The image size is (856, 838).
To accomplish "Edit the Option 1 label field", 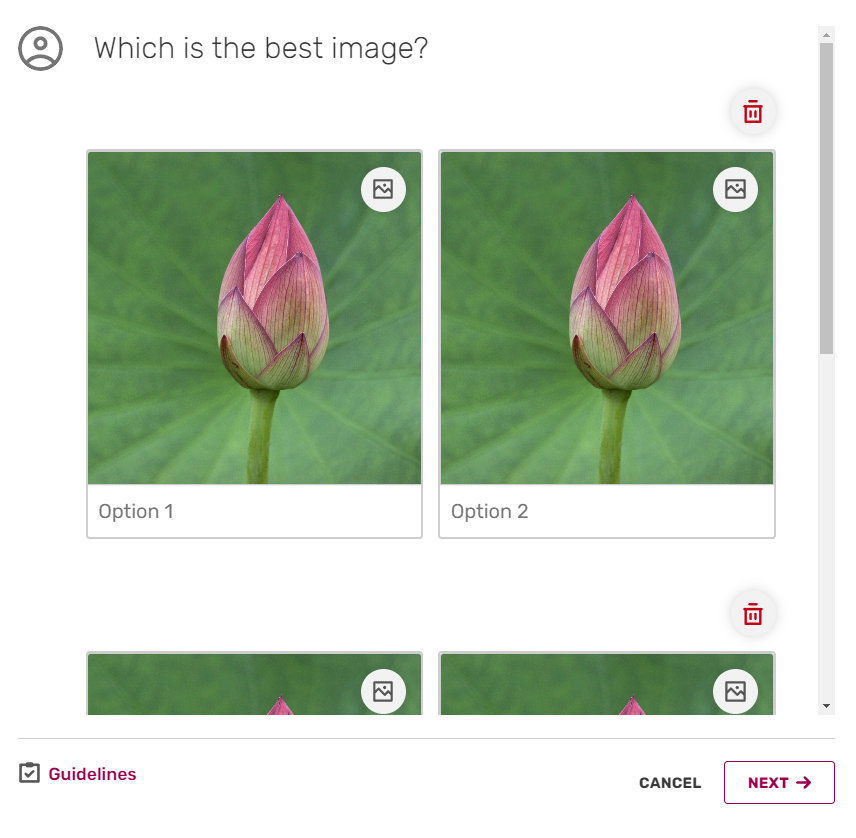I will click(x=254, y=511).
